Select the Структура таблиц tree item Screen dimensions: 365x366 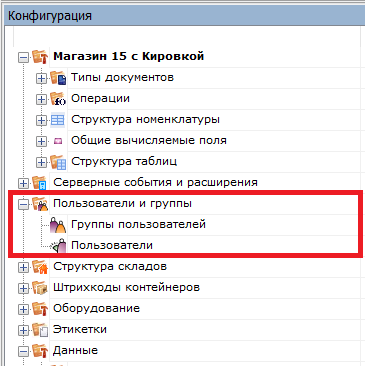[x=124, y=161]
